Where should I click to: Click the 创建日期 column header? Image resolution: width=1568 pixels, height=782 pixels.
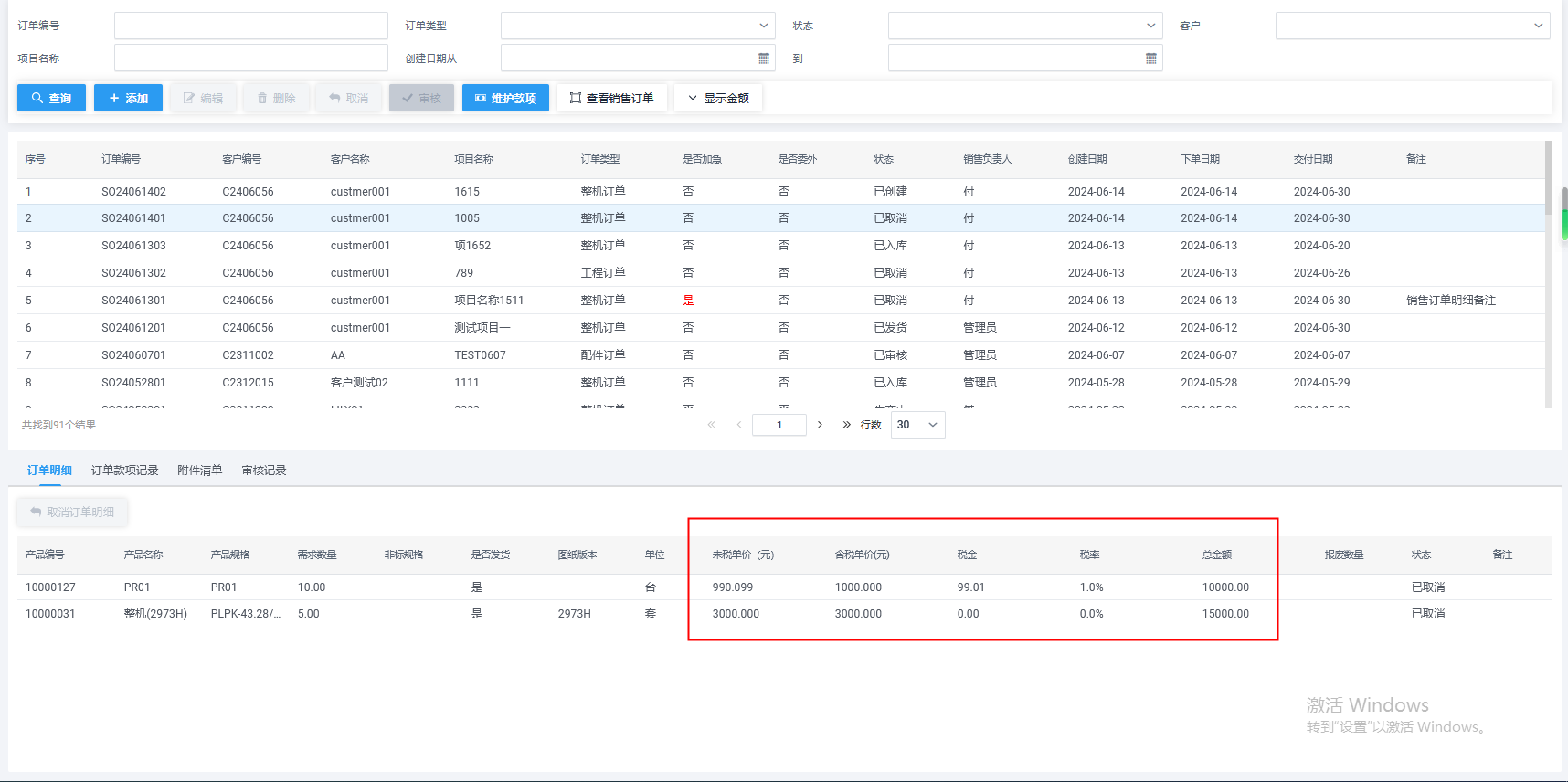click(1087, 159)
